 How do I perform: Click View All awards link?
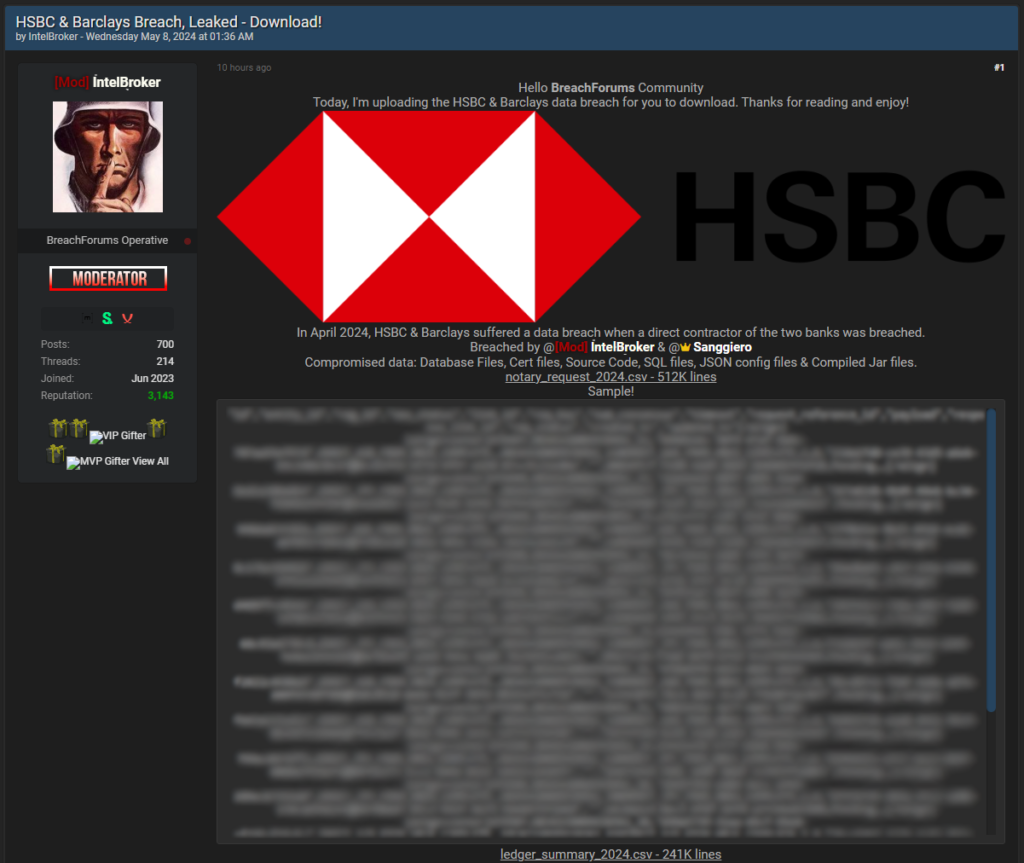coord(150,461)
